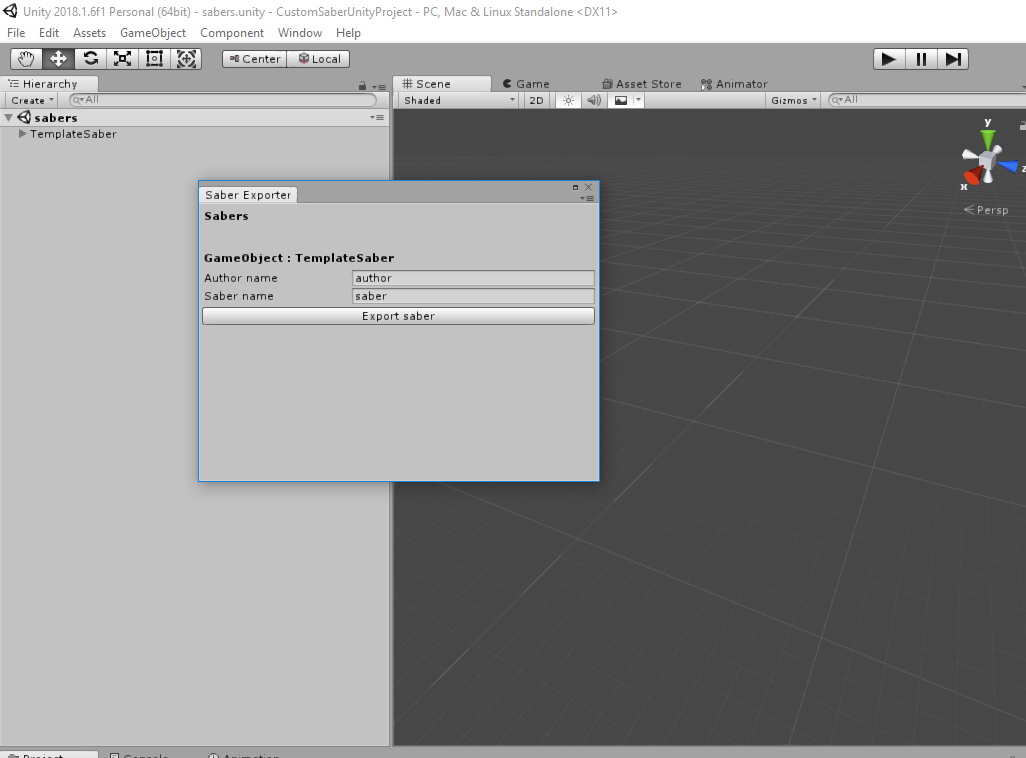1026x758 pixels.
Task: Select the Scale tool
Action: [122, 59]
